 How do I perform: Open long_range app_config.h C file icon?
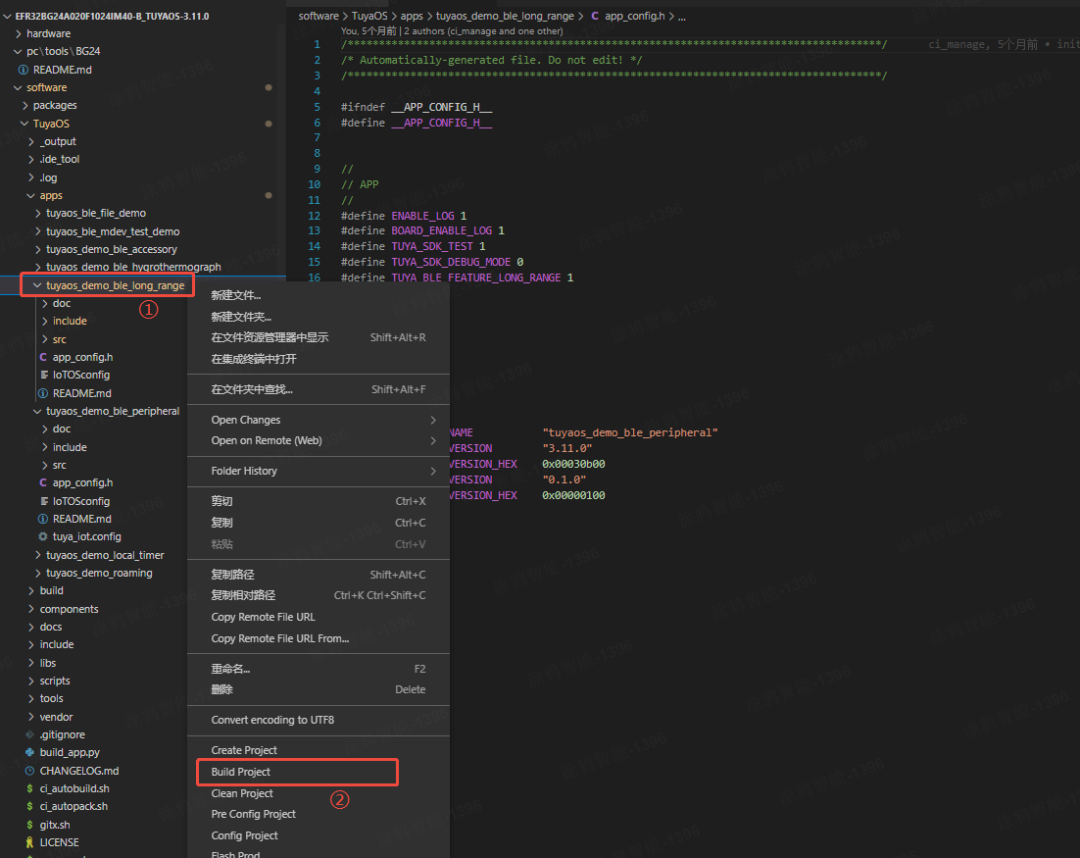[x=43, y=357]
